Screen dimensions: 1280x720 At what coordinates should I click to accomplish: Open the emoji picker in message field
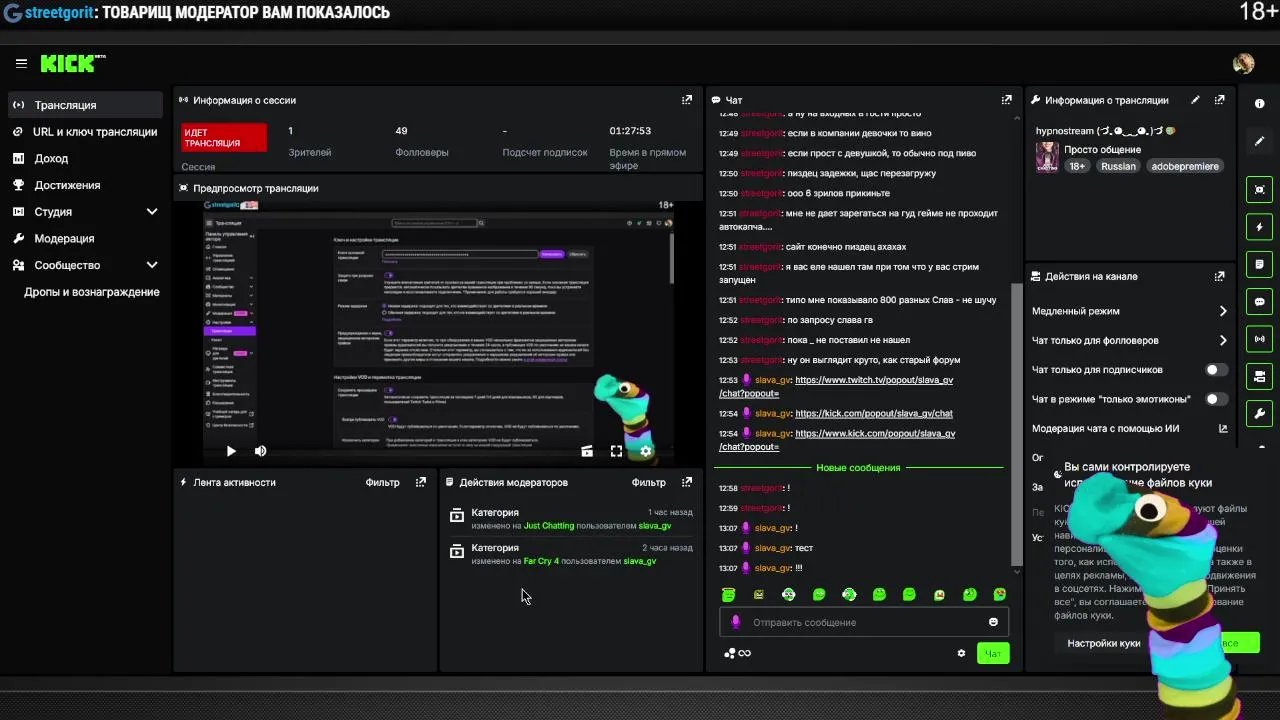point(993,622)
